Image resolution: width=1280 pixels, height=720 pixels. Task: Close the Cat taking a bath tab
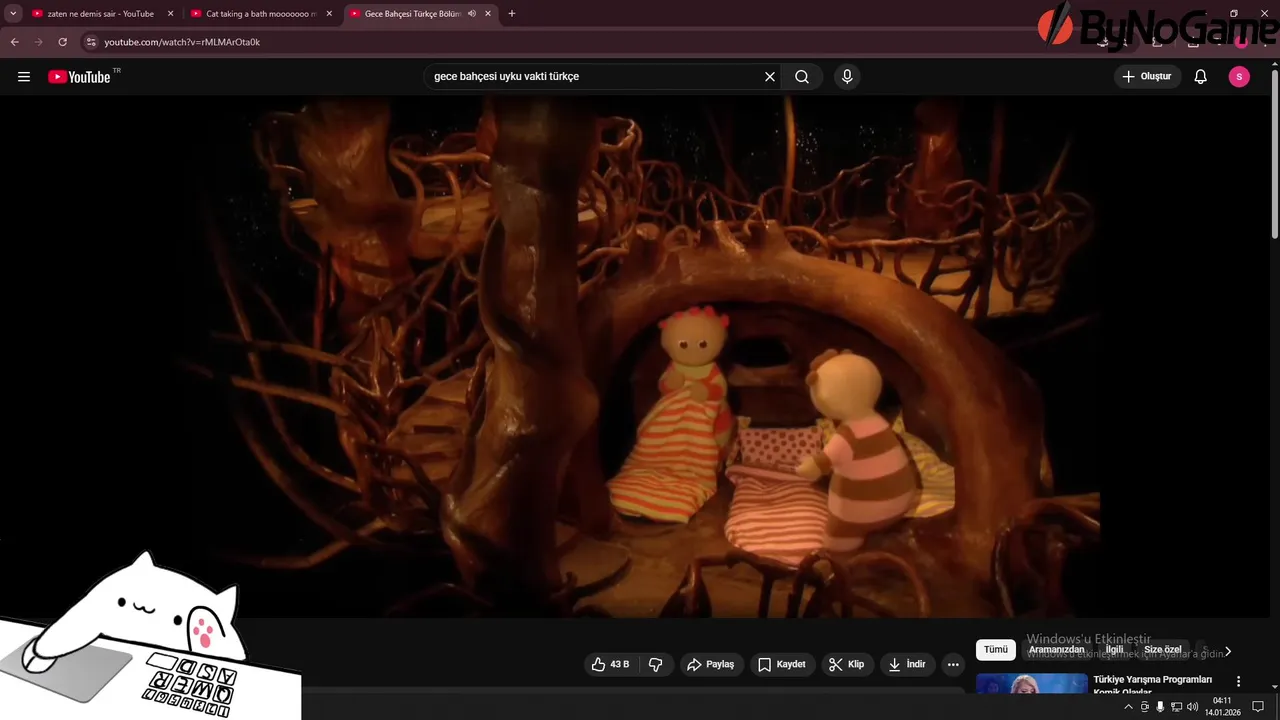click(329, 14)
